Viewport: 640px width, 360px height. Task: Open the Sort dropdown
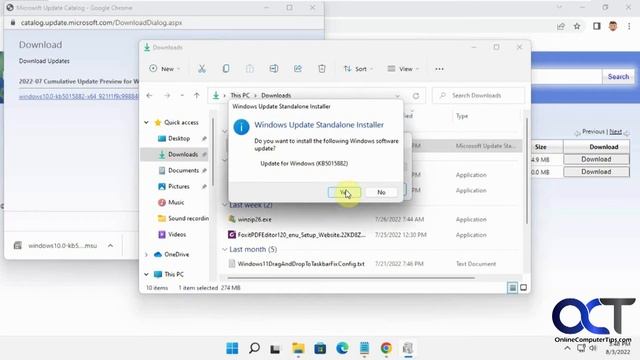point(358,69)
